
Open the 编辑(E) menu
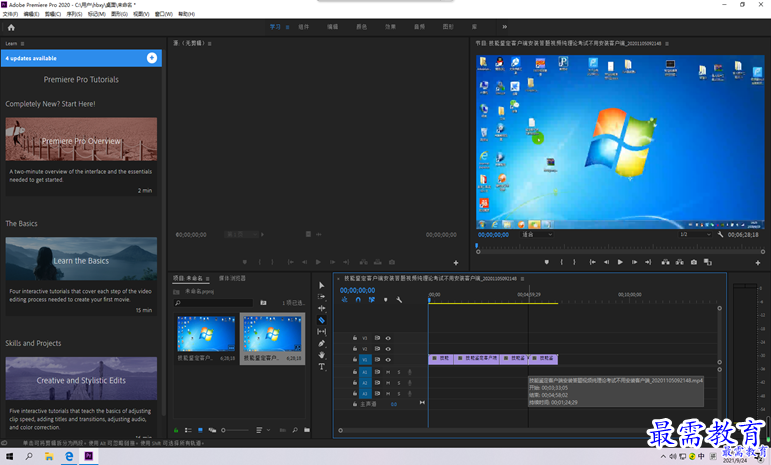31,14
